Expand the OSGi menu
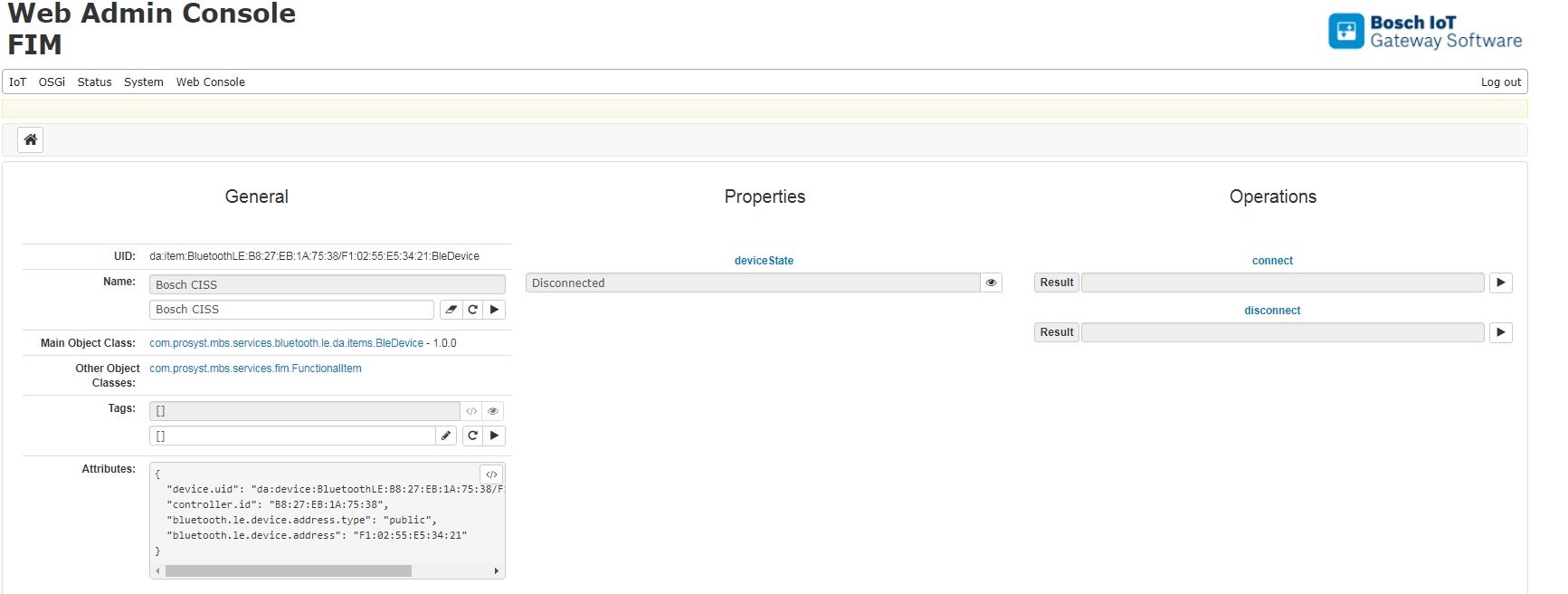1568x594 pixels. [52, 82]
